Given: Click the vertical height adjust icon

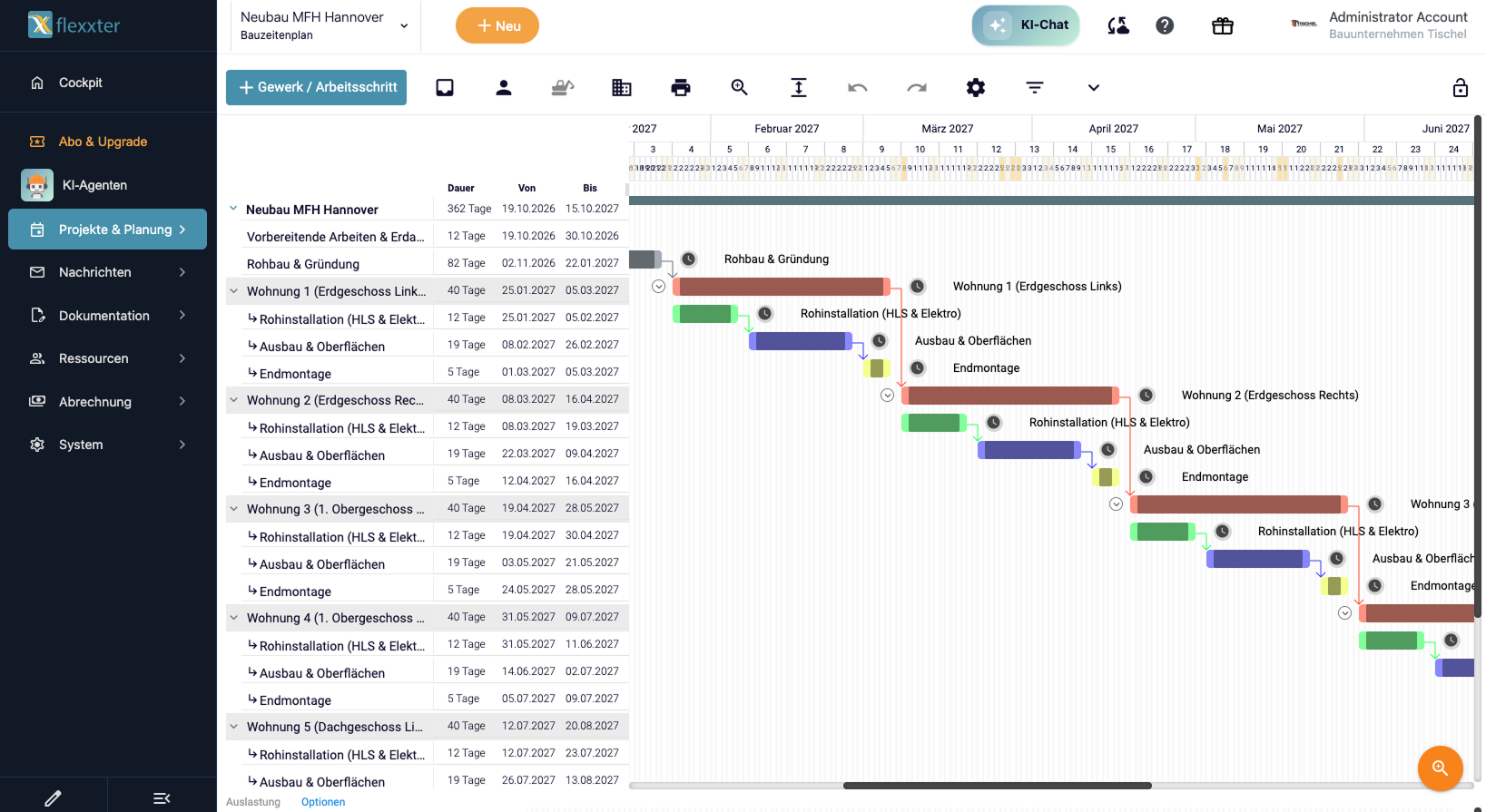Looking at the screenshot, I should (799, 87).
